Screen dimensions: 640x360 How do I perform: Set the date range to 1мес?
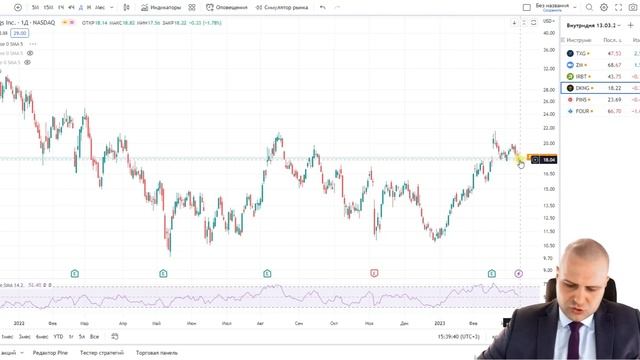[x=7, y=337]
